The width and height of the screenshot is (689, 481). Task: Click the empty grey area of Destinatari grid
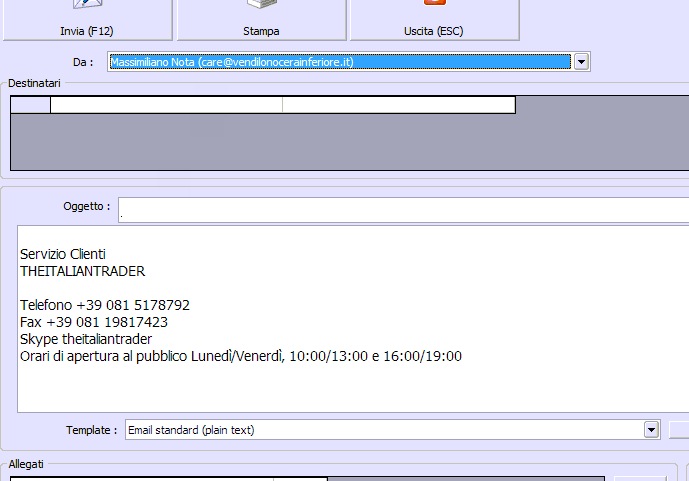point(349,141)
